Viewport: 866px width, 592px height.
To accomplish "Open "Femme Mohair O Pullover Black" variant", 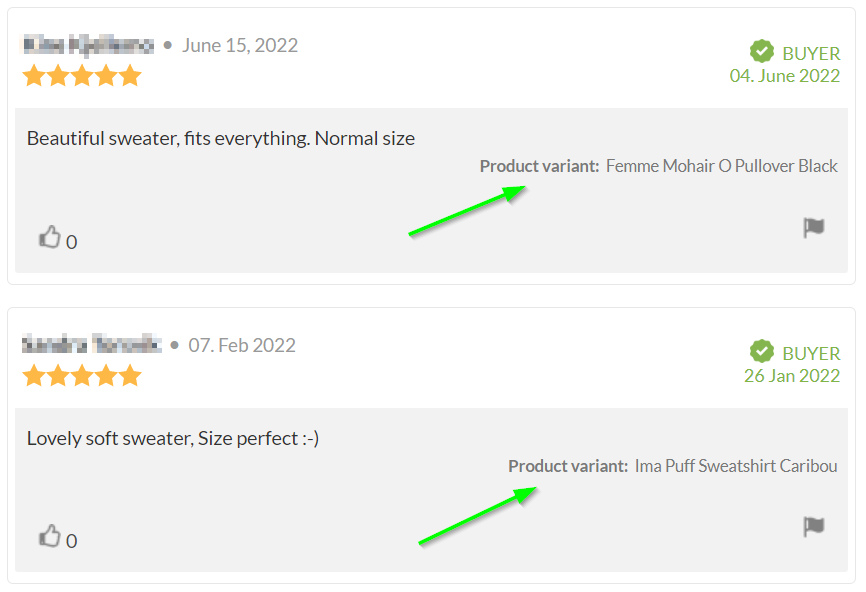I will pyautogui.click(x=721, y=166).
